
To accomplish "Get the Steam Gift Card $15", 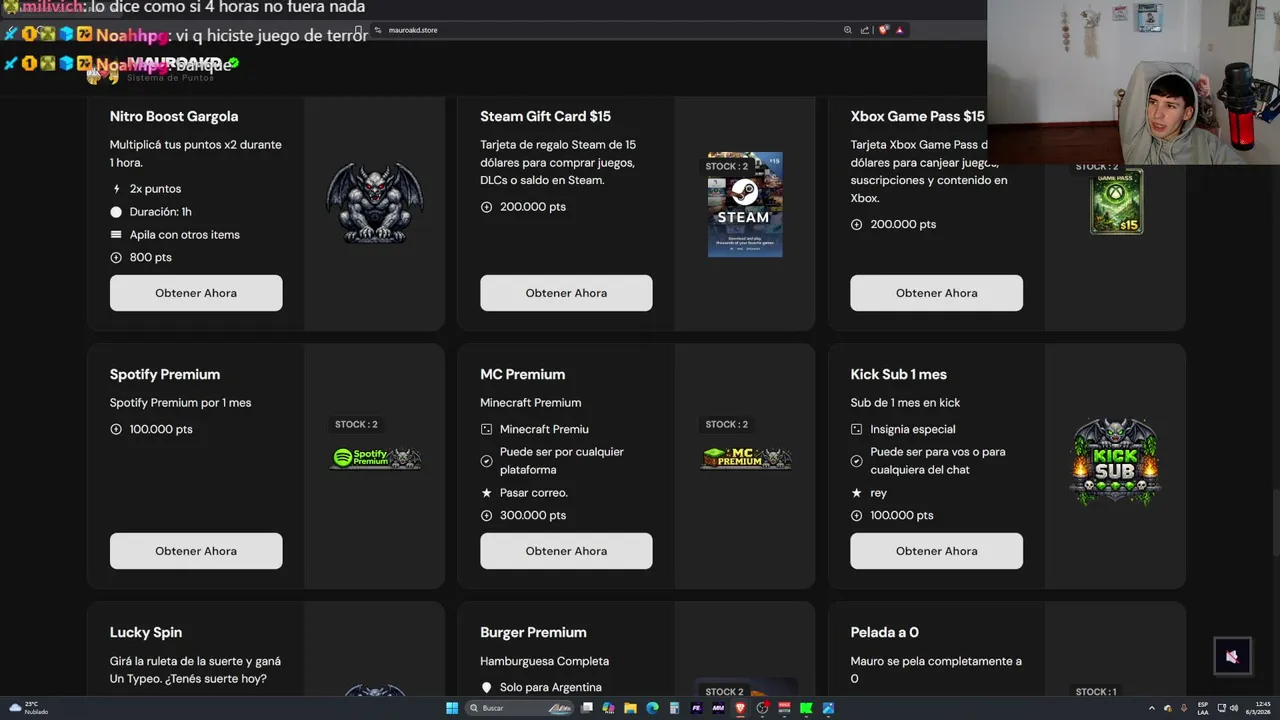I will (566, 293).
